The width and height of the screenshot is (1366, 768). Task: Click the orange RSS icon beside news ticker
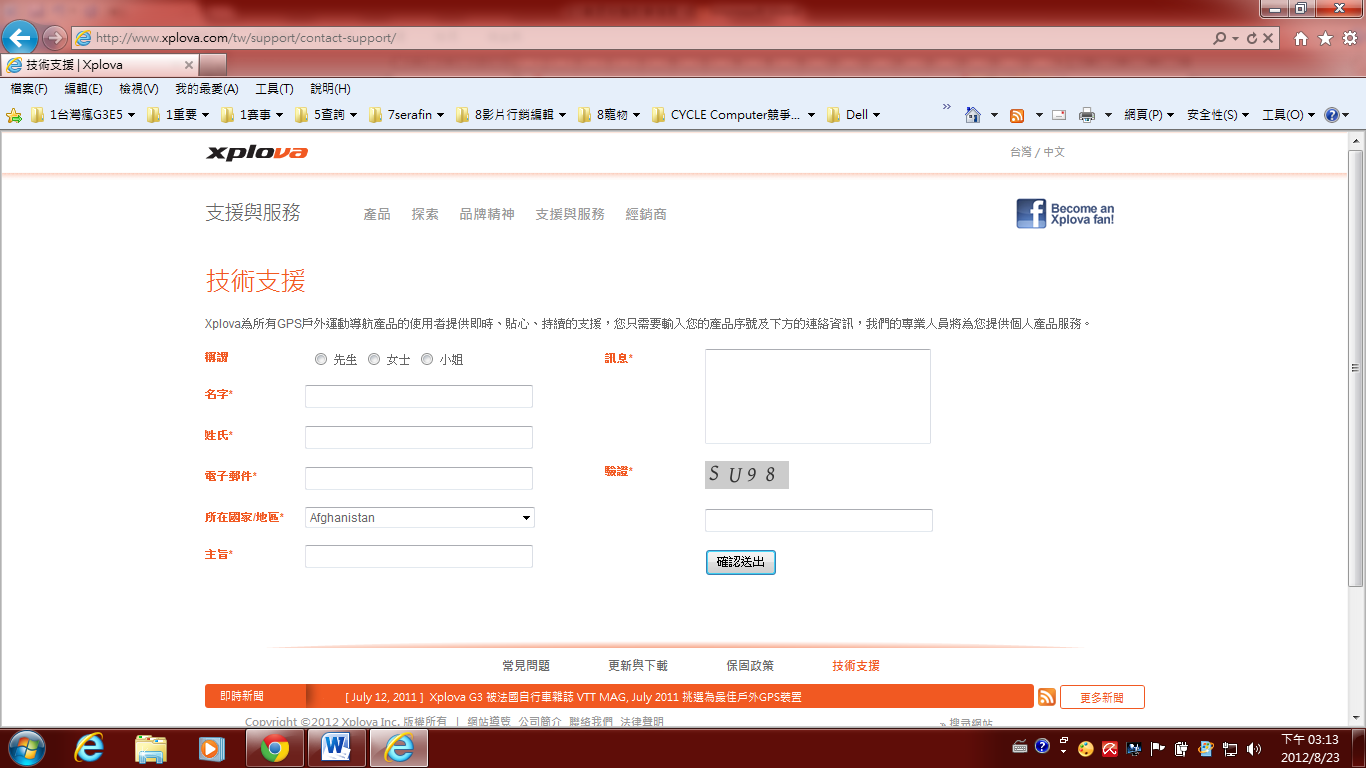(x=1047, y=697)
